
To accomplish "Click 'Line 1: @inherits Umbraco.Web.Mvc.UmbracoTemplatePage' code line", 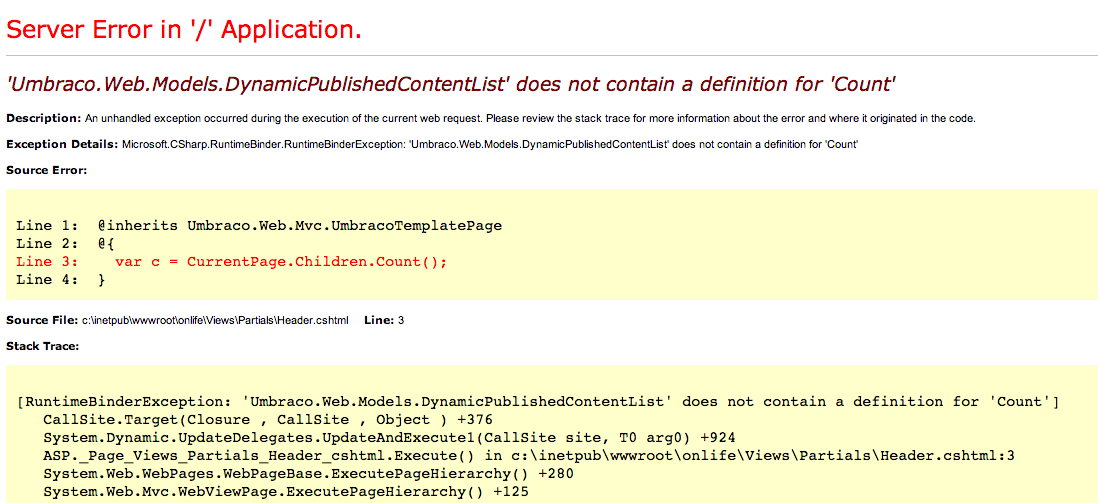I will tap(259, 226).
